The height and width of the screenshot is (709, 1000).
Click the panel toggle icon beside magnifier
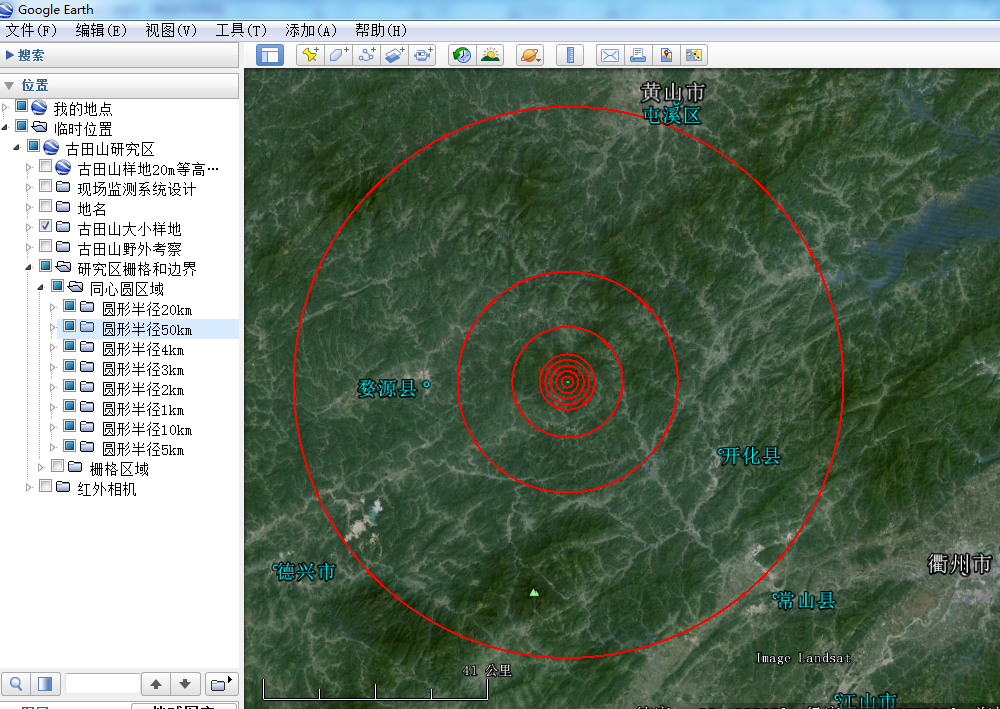point(45,684)
